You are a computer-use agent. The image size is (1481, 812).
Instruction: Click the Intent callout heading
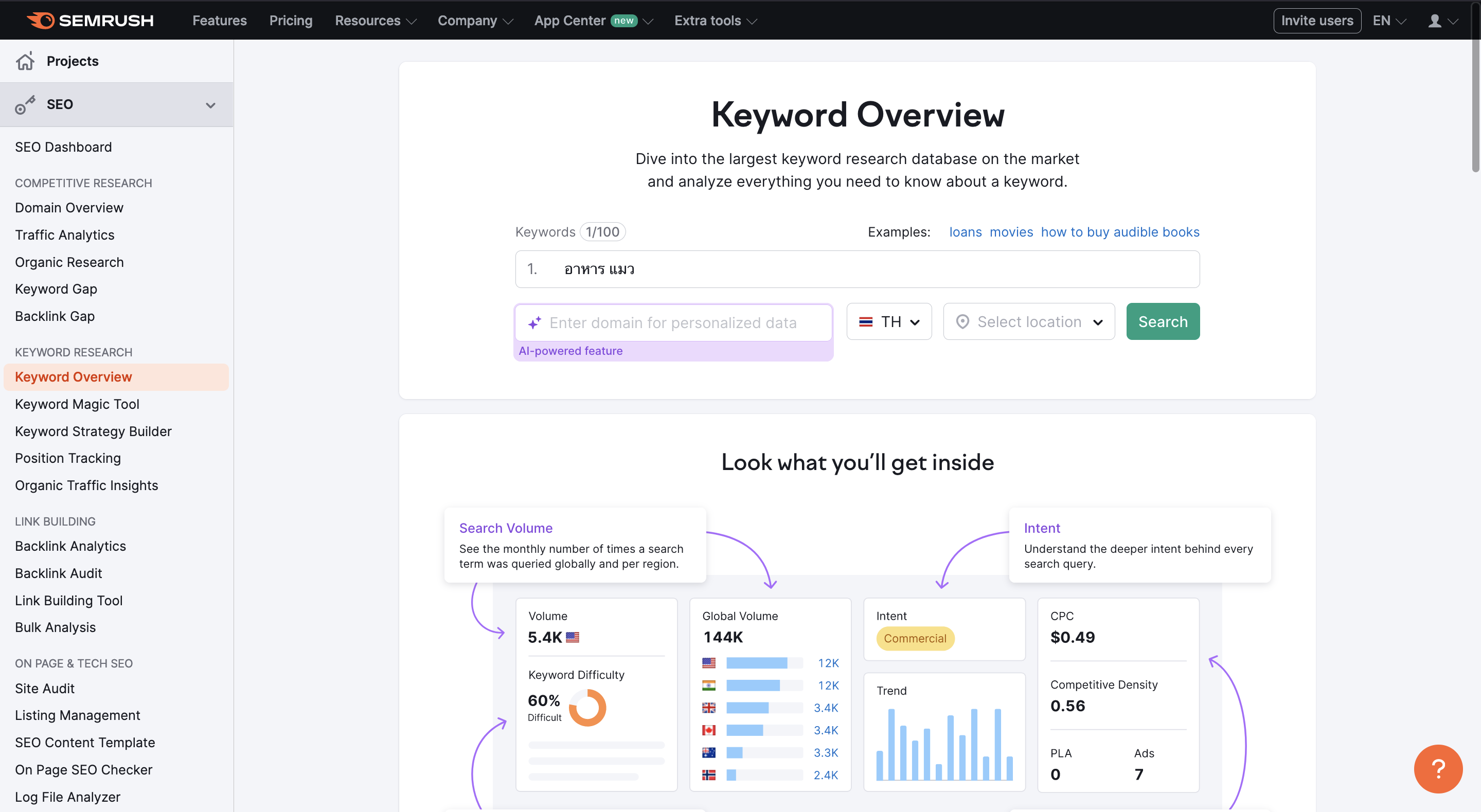tap(1042, 528)
